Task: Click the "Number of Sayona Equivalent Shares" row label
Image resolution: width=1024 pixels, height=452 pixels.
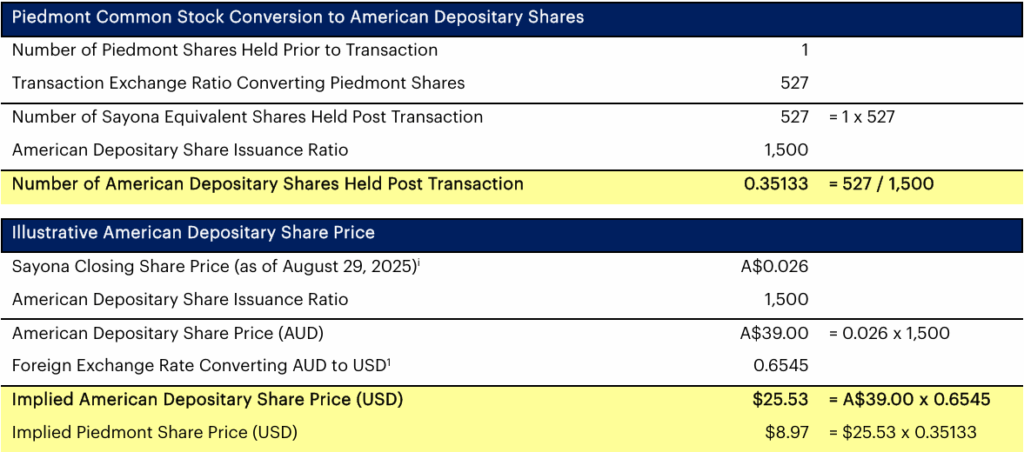Action: pos(247,117)
